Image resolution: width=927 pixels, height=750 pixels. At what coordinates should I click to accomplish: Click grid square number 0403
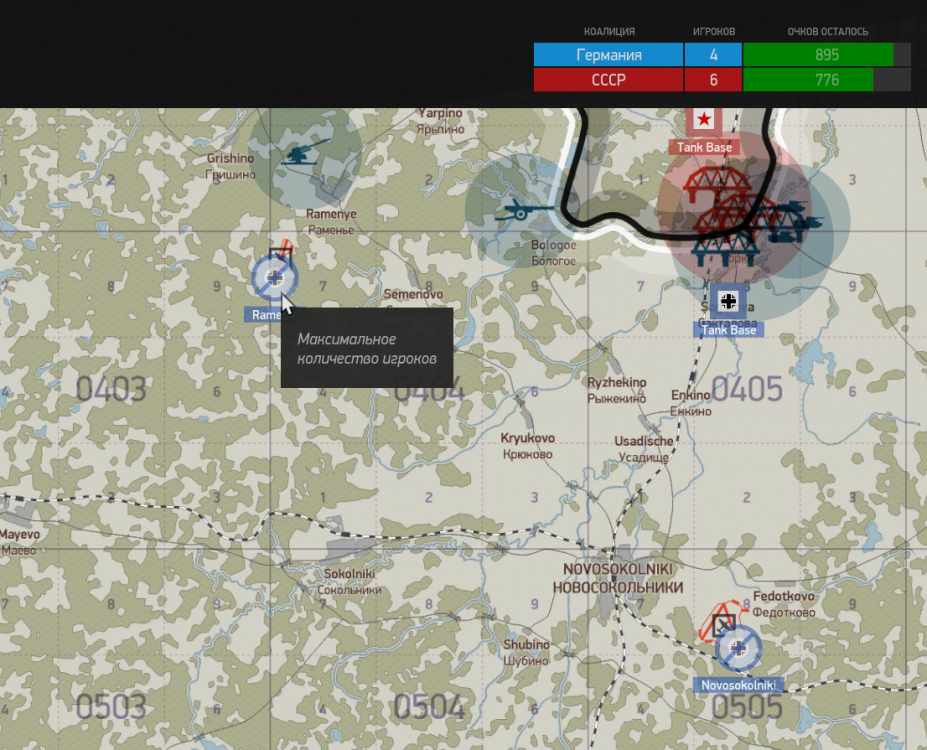(111, 389)
